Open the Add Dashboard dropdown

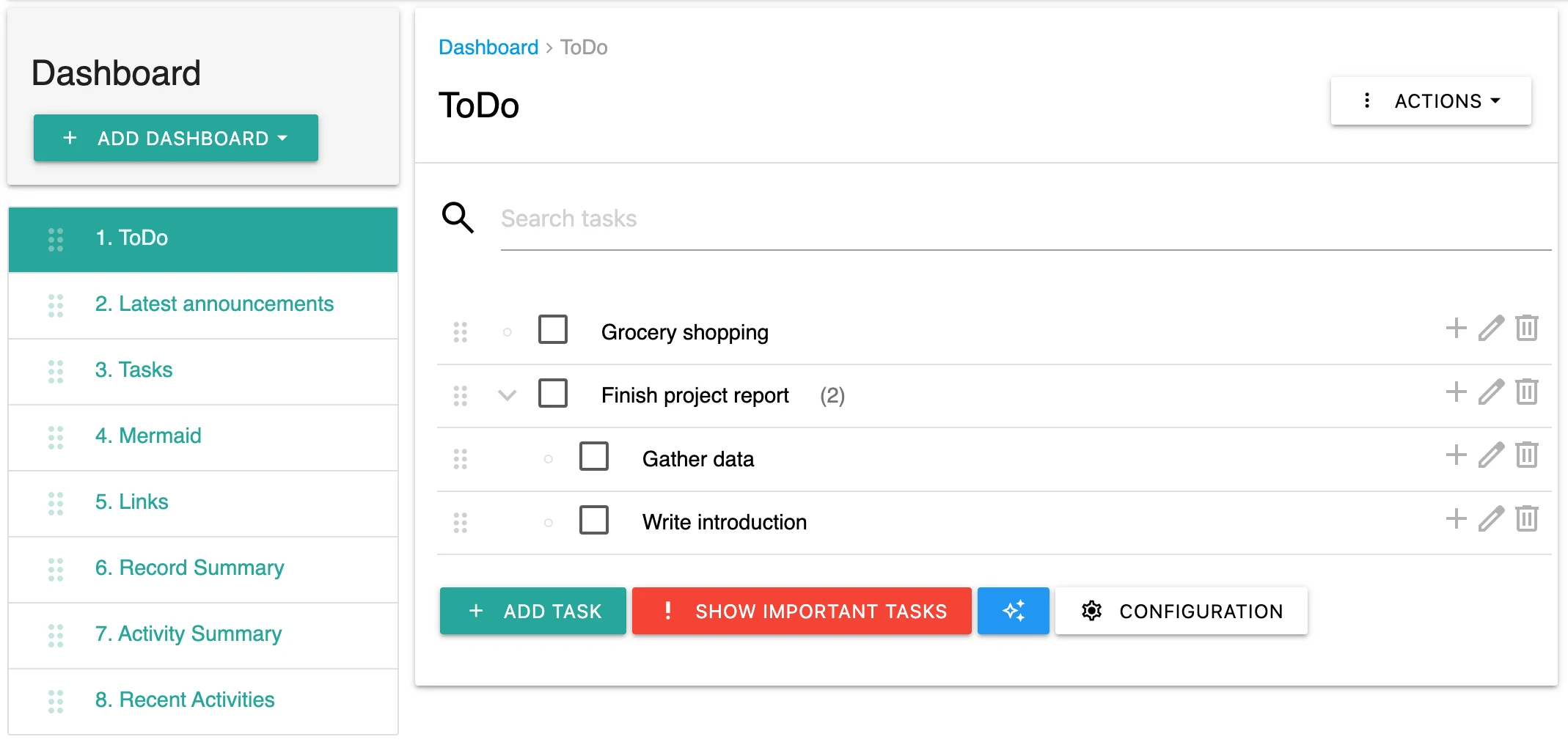tap(176, 138)
